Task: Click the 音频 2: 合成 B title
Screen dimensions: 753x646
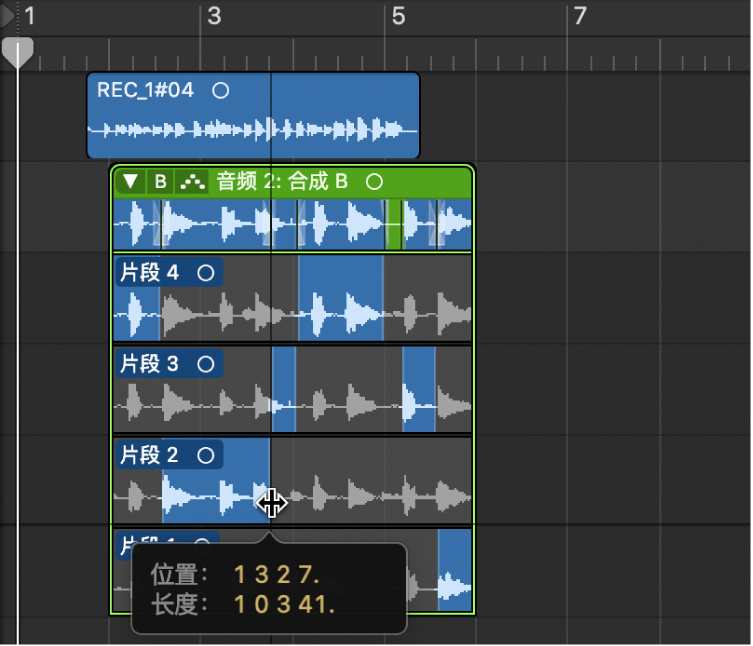Action: 282,182
